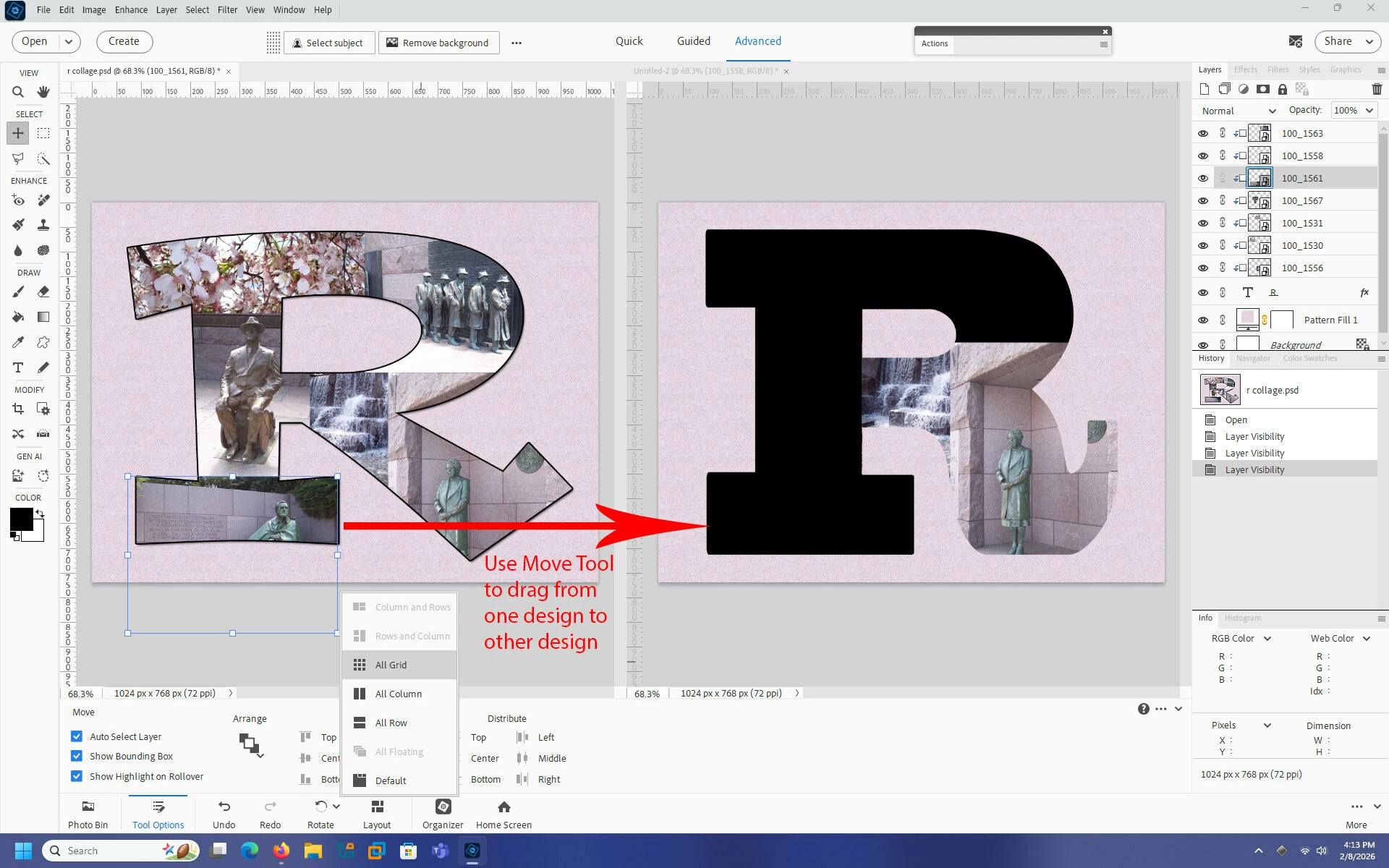Select the Open history state
This screenshot has height=868, width=1389.
1236,420
